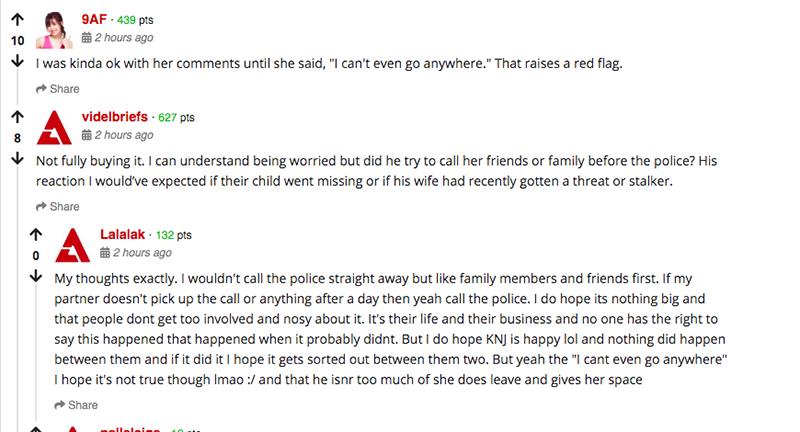Downvote Lalalak's reply
Image resolution: width=800 pixels, height=432 pixels.
coord(36,275)
